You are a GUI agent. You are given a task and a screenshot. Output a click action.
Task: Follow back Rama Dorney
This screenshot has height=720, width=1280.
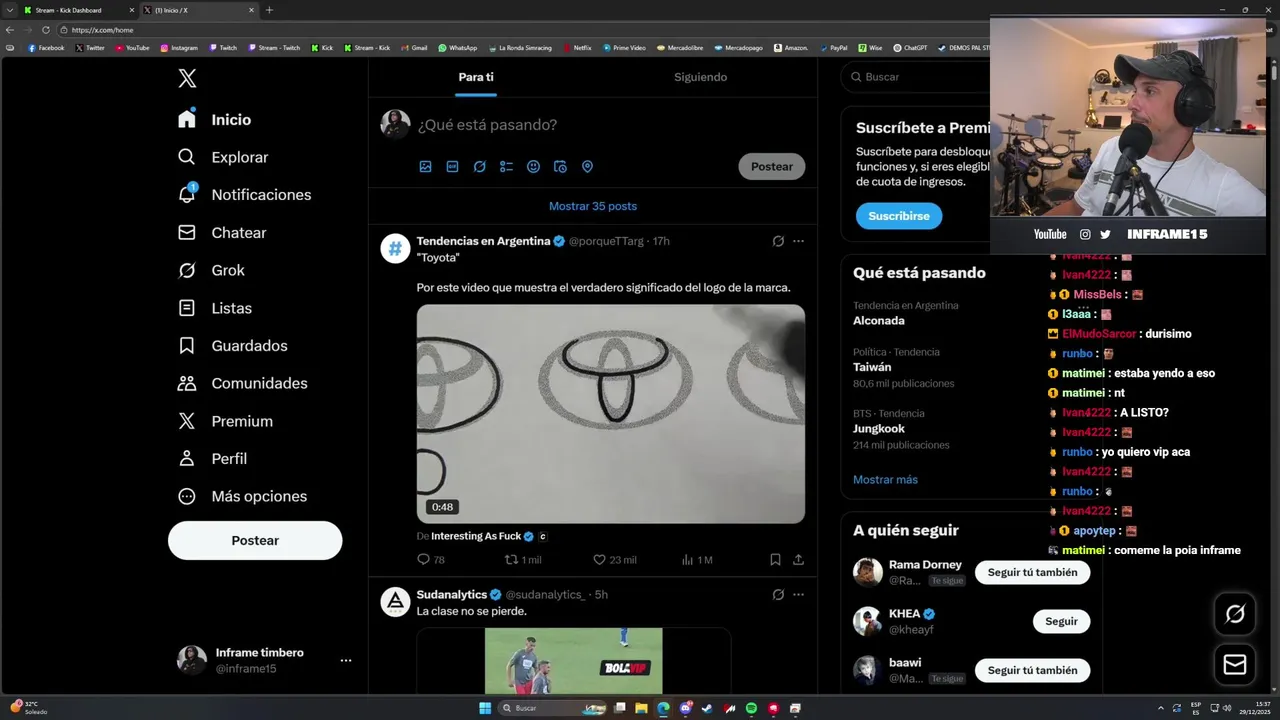1032,573
